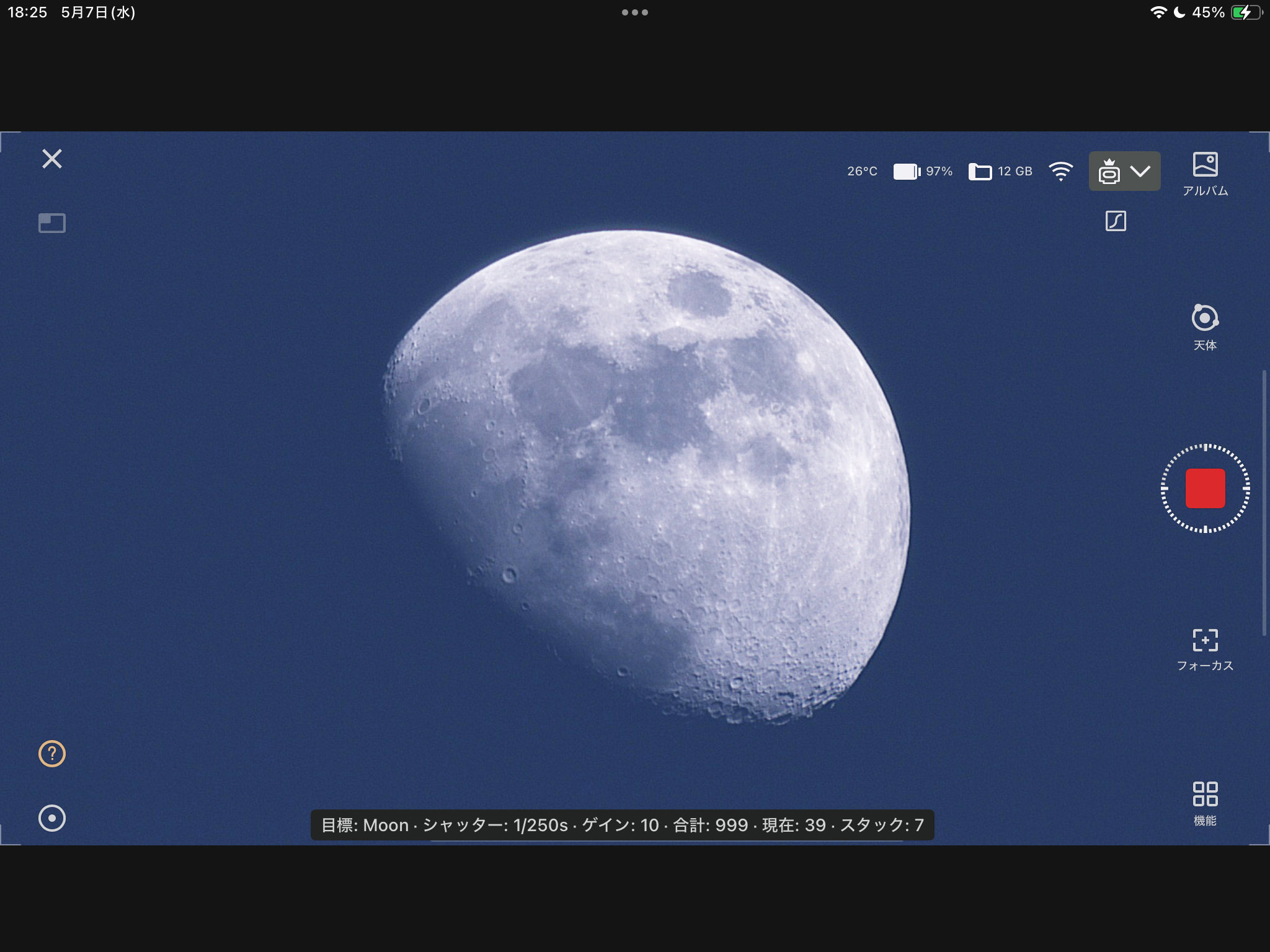Tap the Moon shooting status info bar

pyautogui.click(x=622, y=825)
